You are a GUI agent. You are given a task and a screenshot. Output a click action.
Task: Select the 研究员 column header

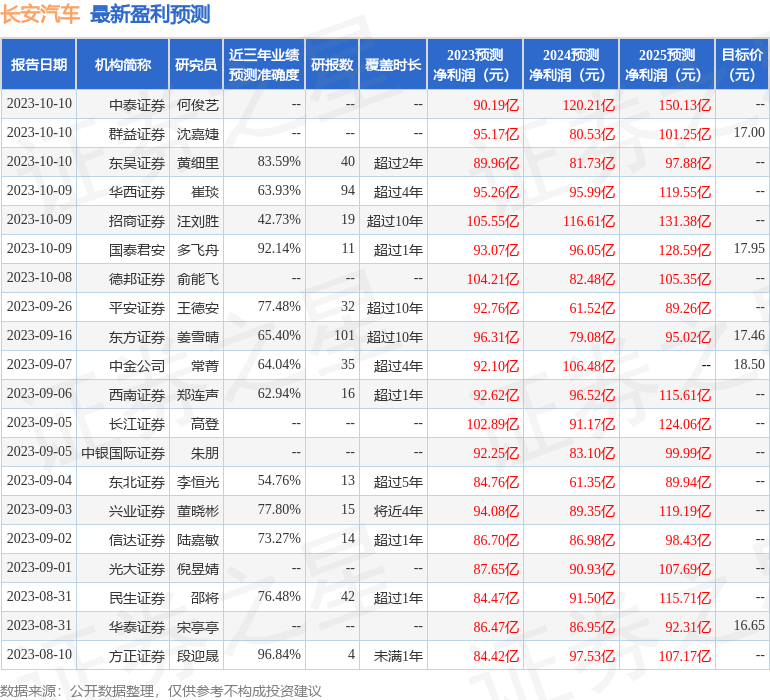(196, 64)
